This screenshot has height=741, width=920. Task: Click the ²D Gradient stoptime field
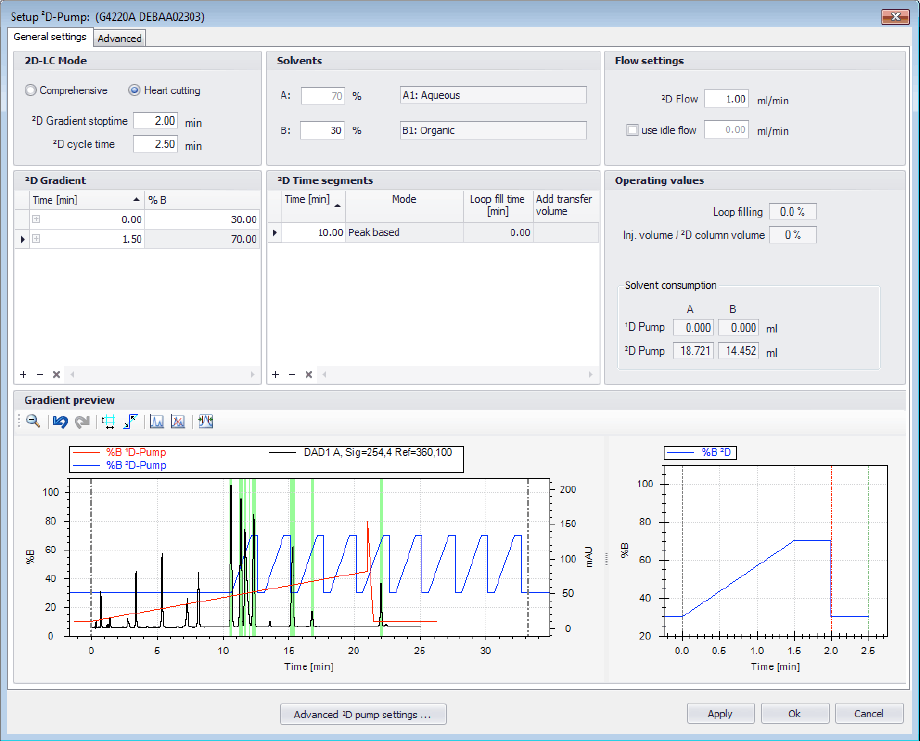(155, 121)
